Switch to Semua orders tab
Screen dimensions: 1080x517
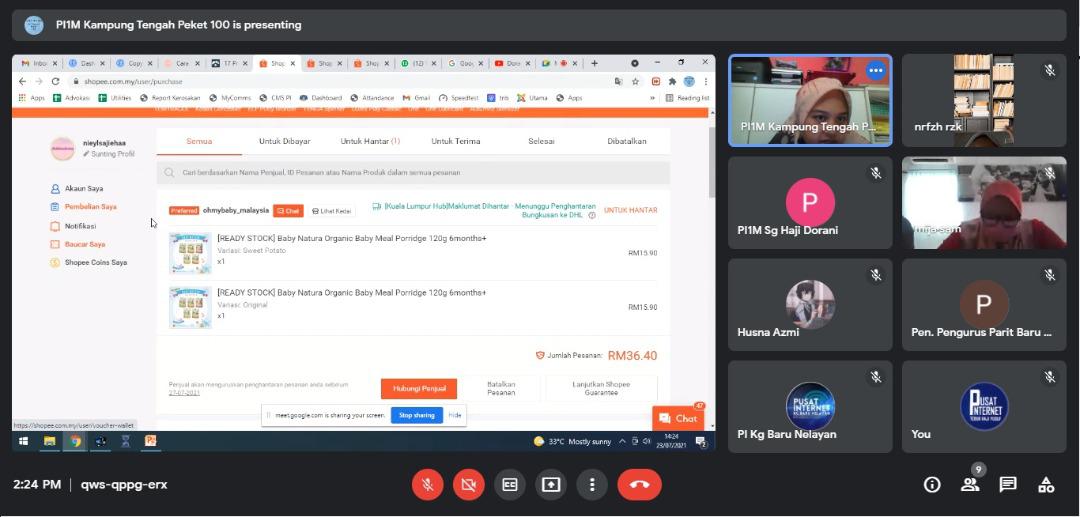pyautogui.click(x=199, y=141)
